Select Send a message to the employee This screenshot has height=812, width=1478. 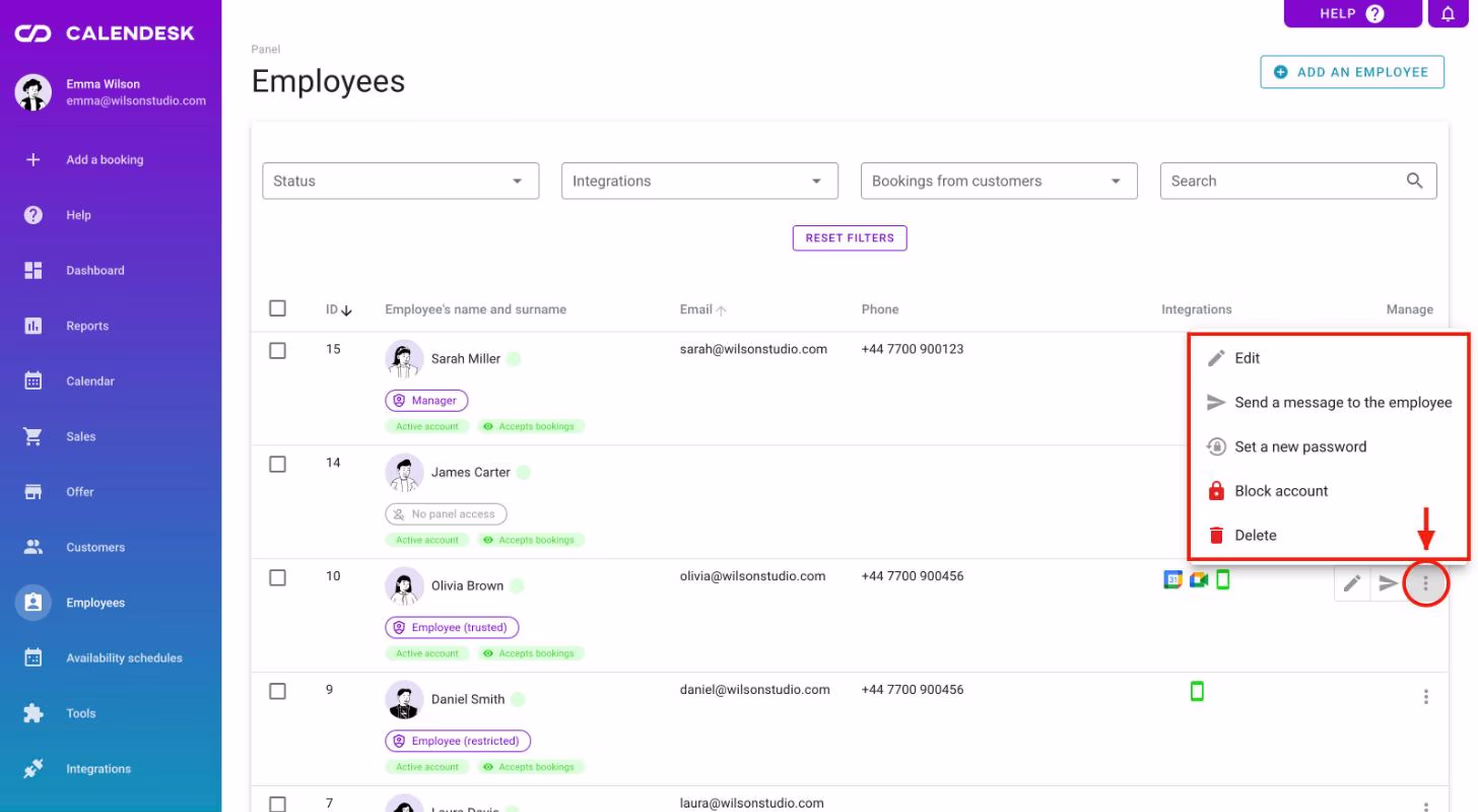(1328, 402)
